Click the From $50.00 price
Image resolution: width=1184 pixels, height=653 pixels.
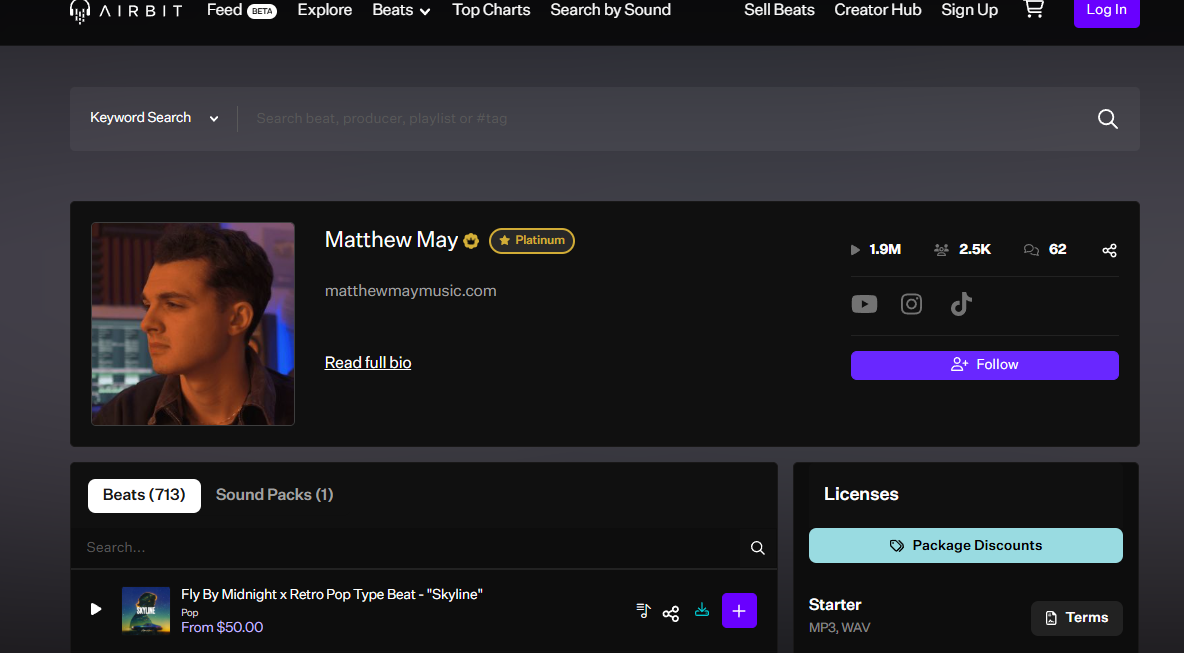(x=222, y=627)
